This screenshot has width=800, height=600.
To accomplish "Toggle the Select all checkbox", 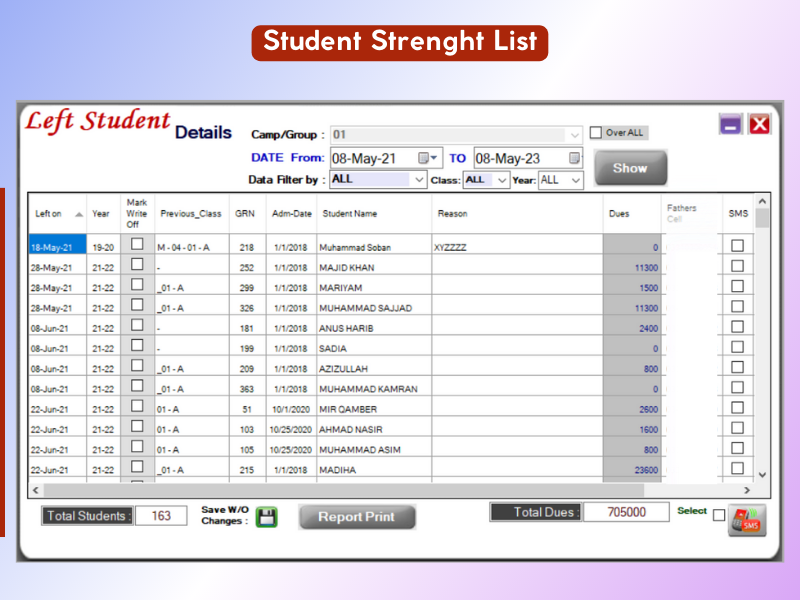I will click(718, 515).
